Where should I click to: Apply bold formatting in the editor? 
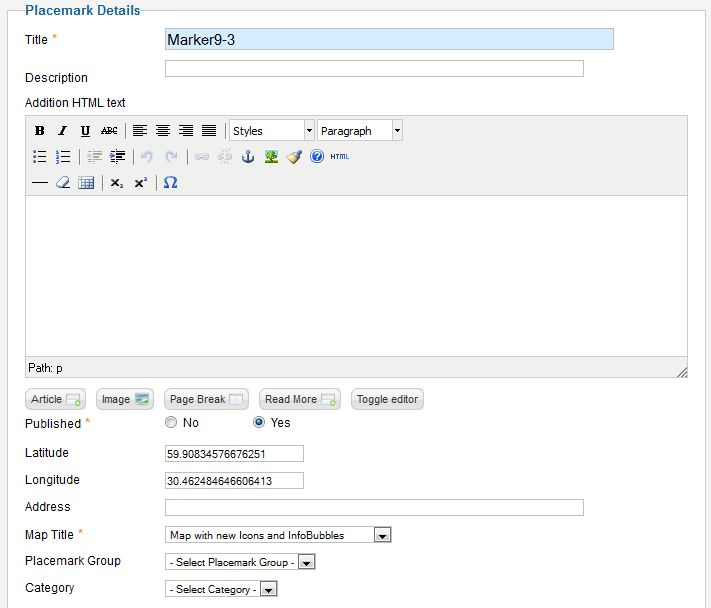tap(40, 131)
